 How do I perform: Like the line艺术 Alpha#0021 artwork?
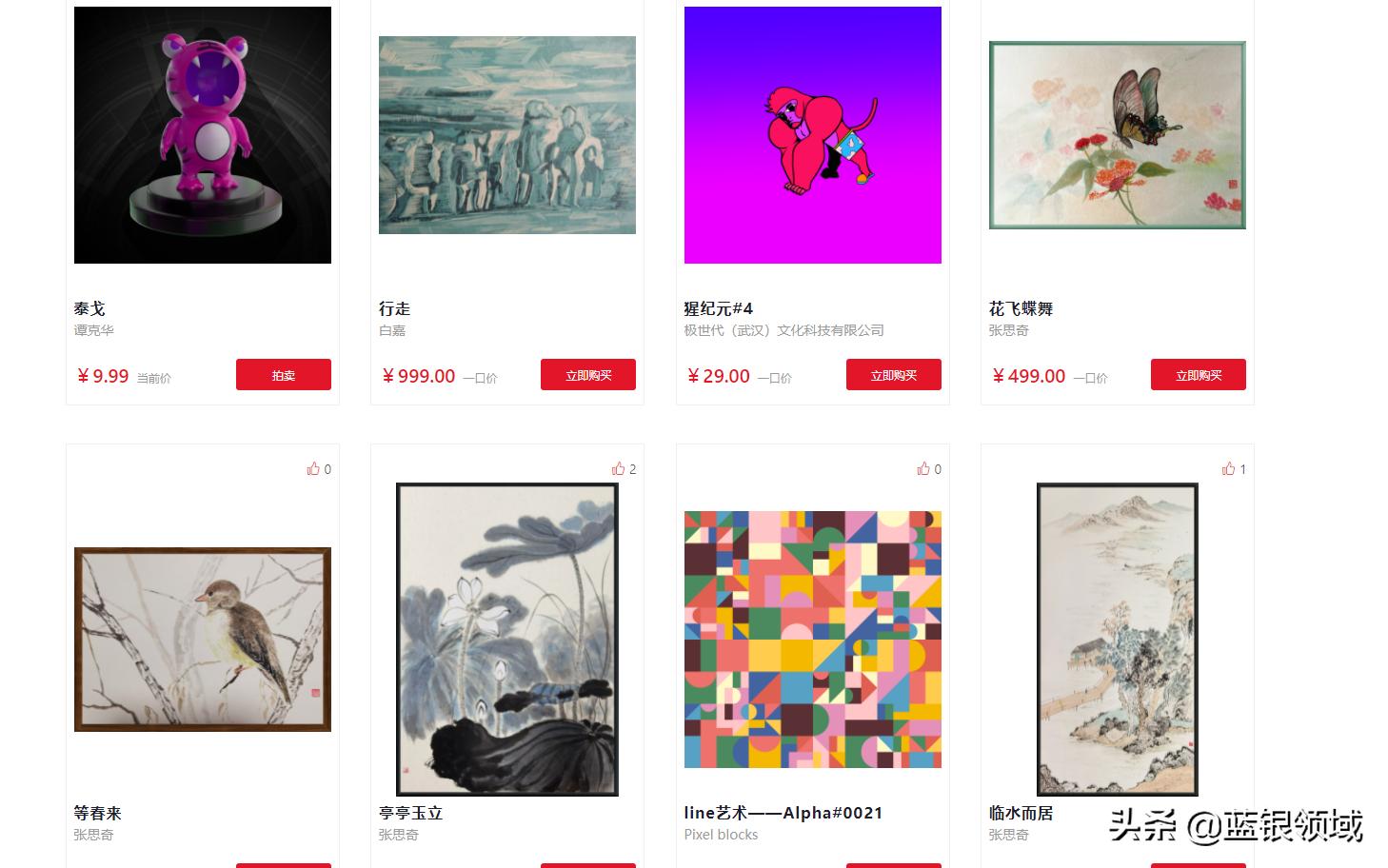pyautogui.click(x=923, y=468)
